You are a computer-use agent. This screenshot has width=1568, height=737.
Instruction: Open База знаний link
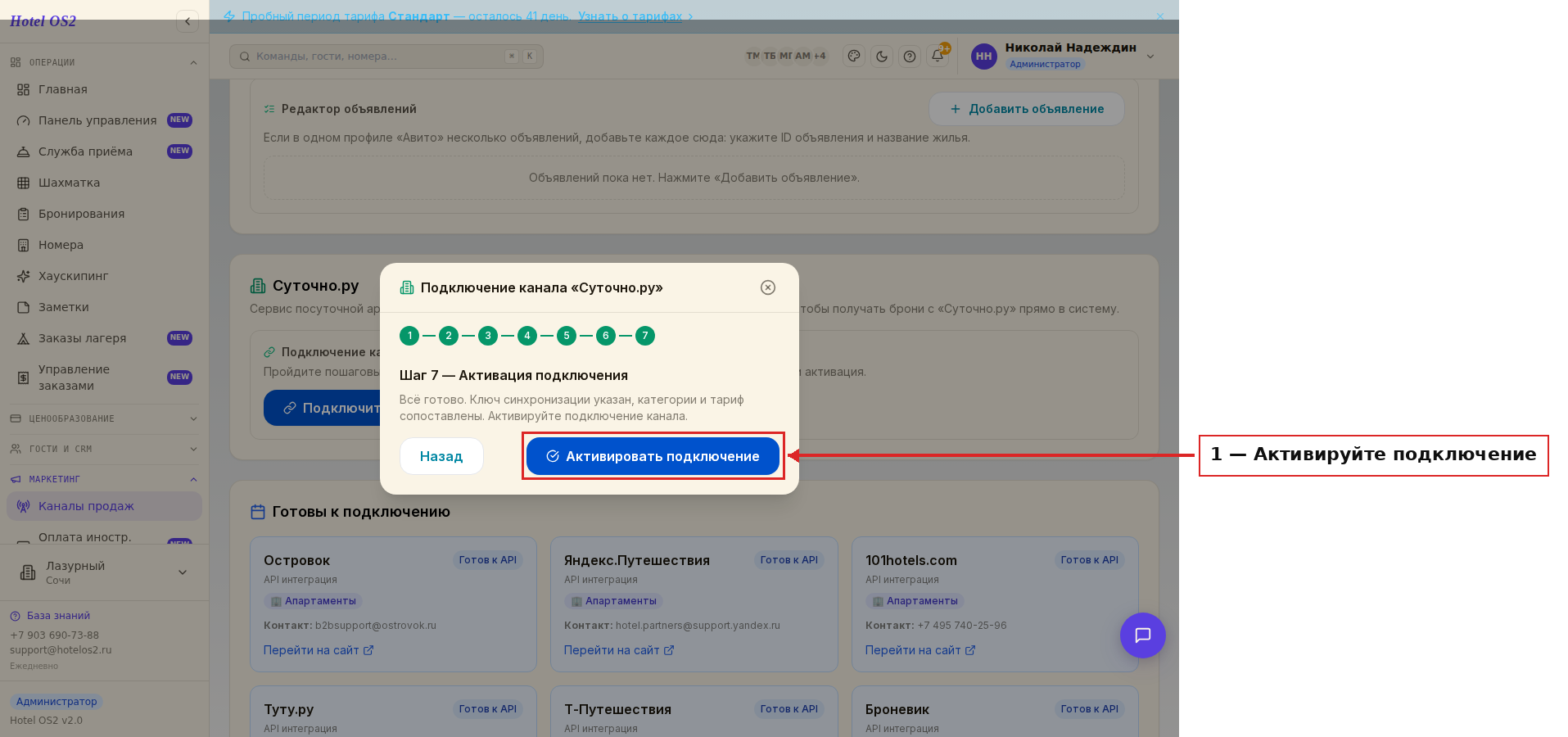tap(50, 616)
